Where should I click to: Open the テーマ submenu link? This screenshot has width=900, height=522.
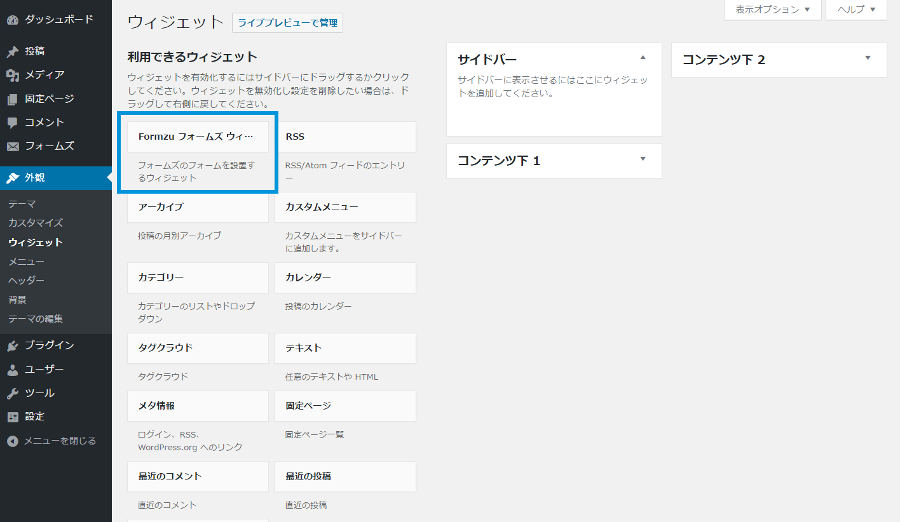tap(22, 204)
